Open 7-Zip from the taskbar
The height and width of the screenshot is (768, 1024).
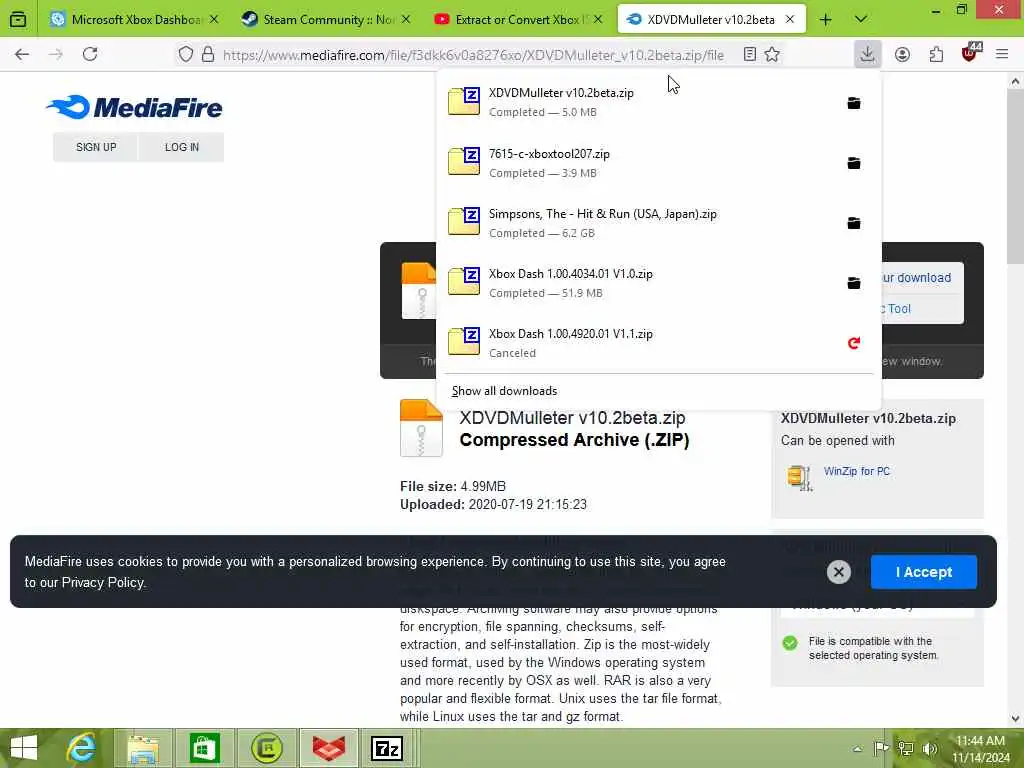[x=387, y=748]
